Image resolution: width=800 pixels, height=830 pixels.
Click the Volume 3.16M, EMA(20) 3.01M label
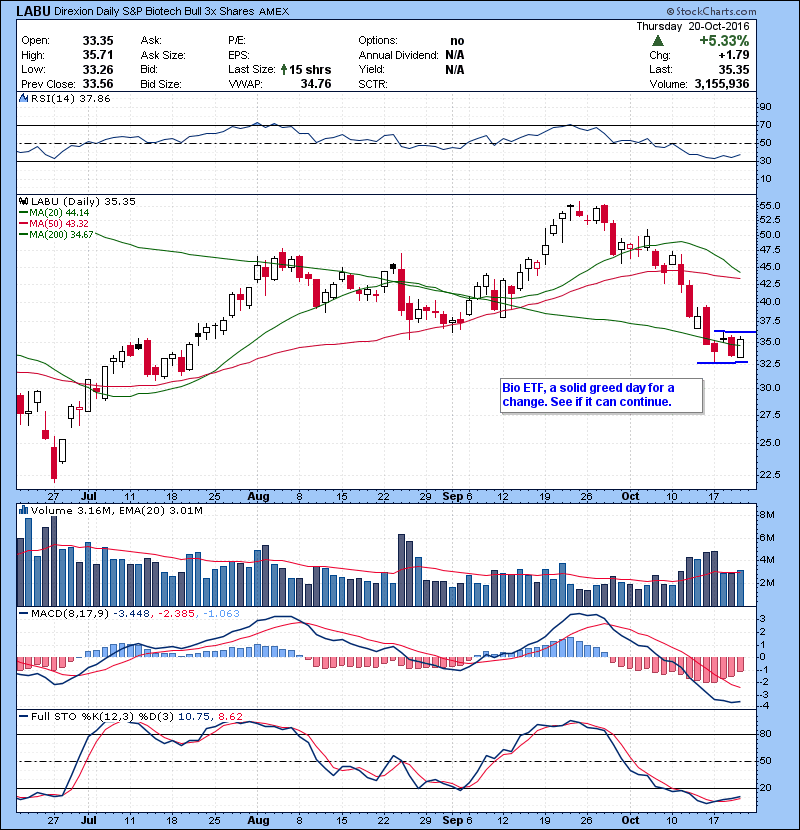pyautogui.click(x=116, y=511)
